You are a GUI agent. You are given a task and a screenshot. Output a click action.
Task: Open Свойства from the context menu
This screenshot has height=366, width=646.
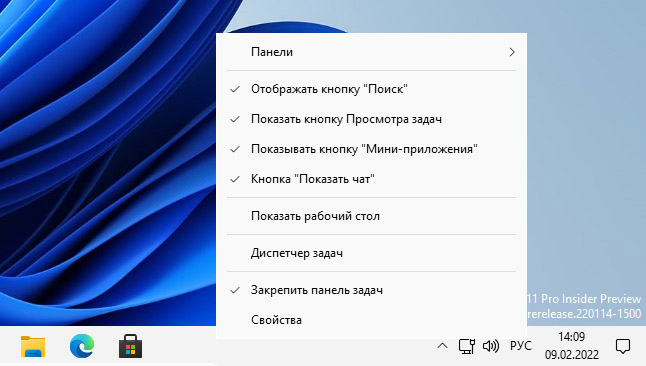click(371, 320)
